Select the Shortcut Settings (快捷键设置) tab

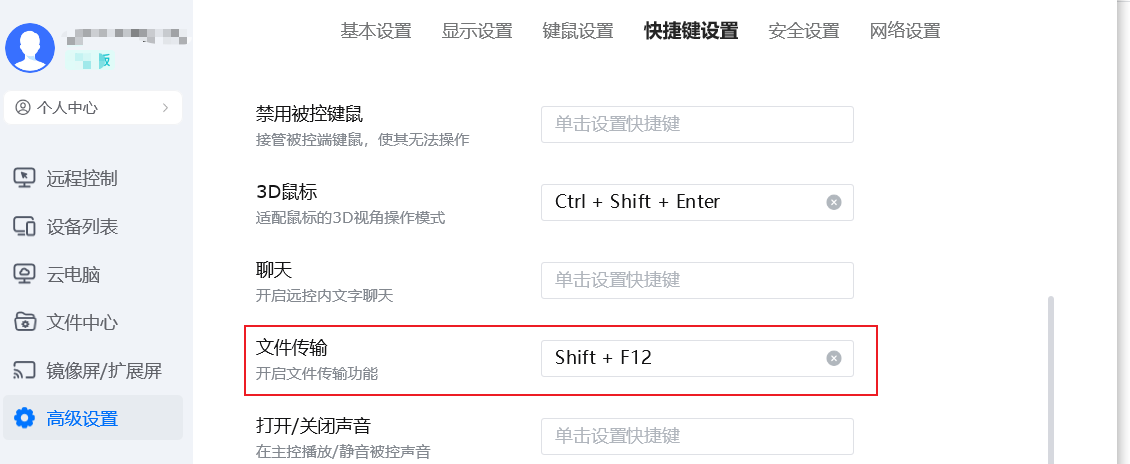(691, 30)
